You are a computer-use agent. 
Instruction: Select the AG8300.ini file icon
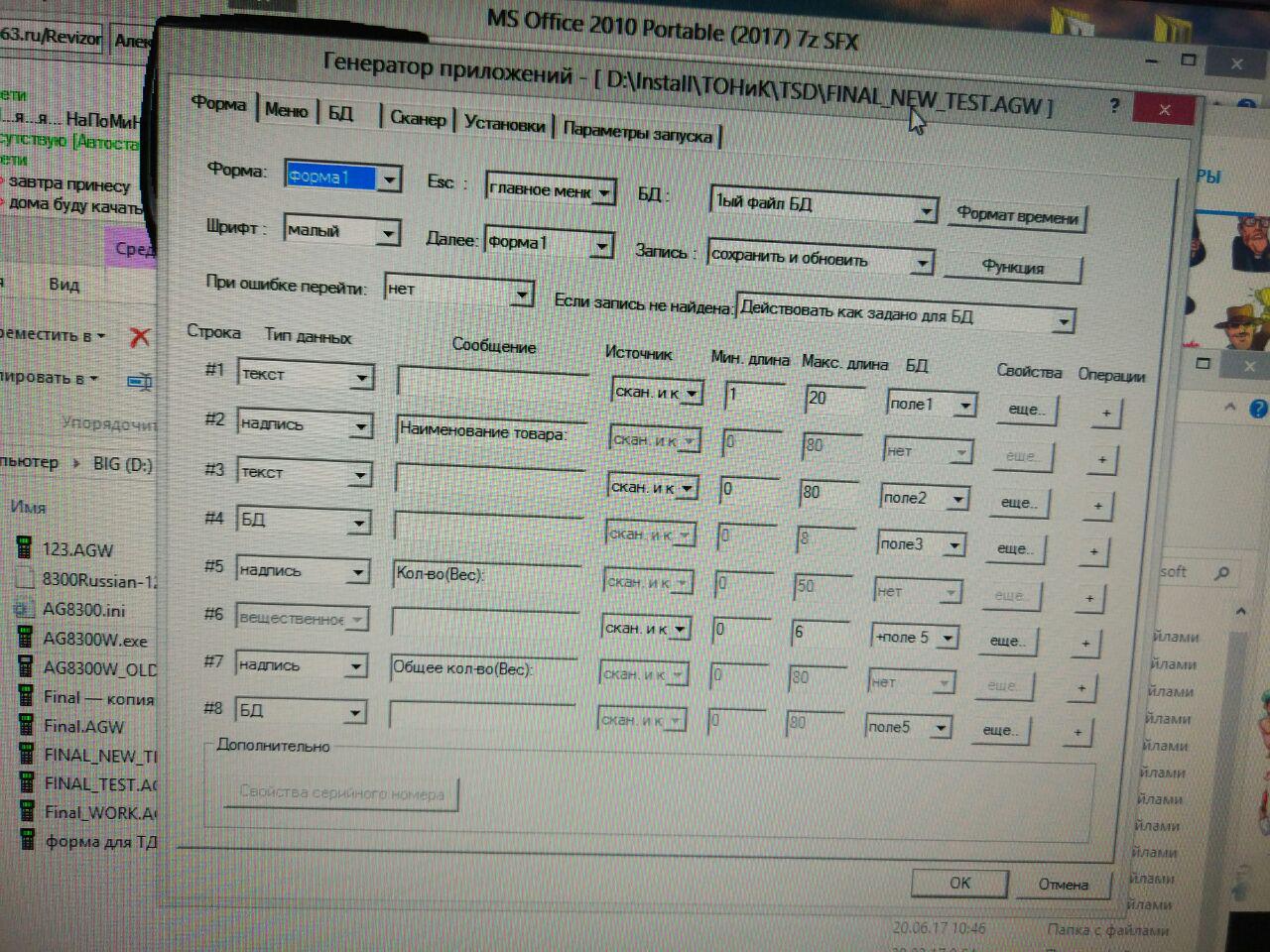24,609
